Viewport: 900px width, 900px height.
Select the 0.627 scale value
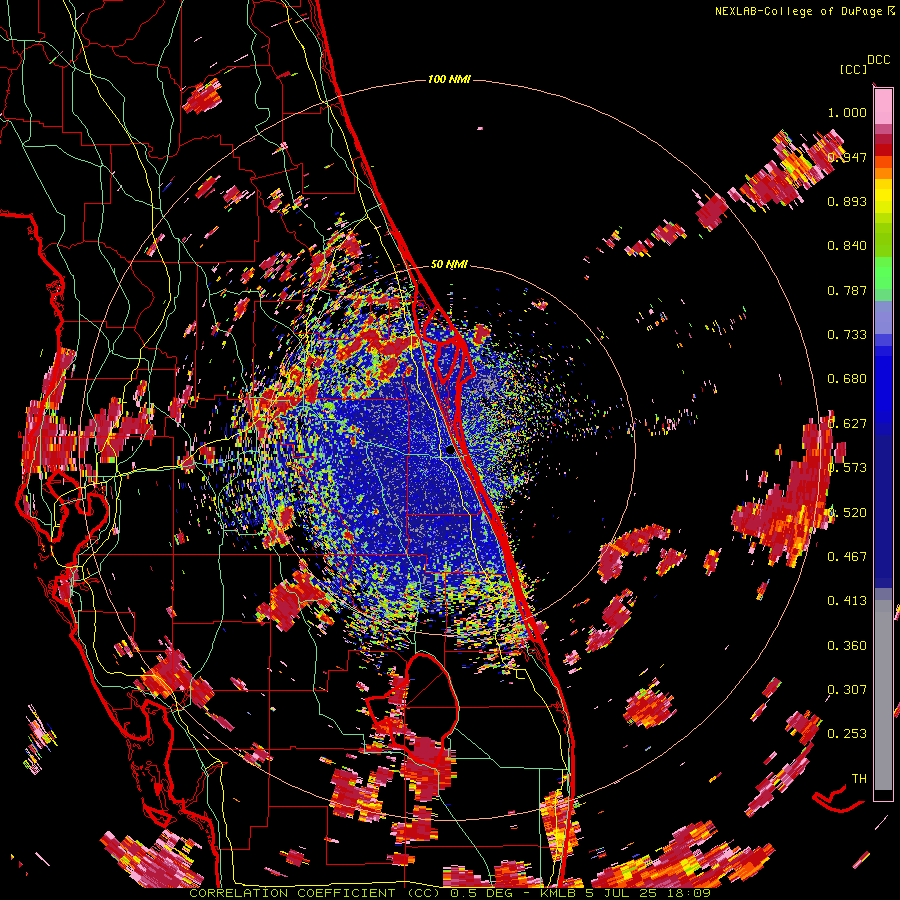point(847,424)
